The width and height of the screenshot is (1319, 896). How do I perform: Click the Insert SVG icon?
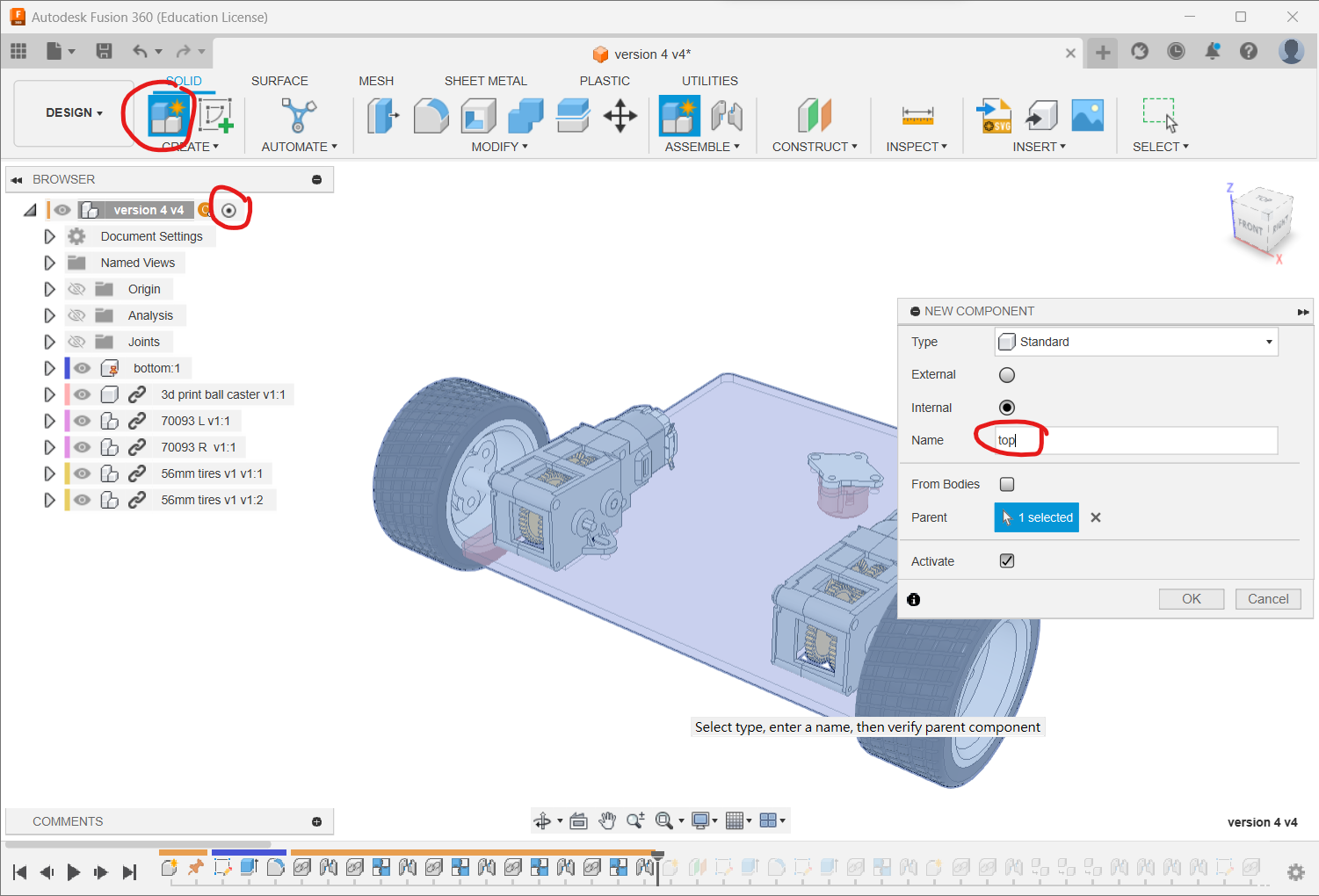(x=994, y=116)
